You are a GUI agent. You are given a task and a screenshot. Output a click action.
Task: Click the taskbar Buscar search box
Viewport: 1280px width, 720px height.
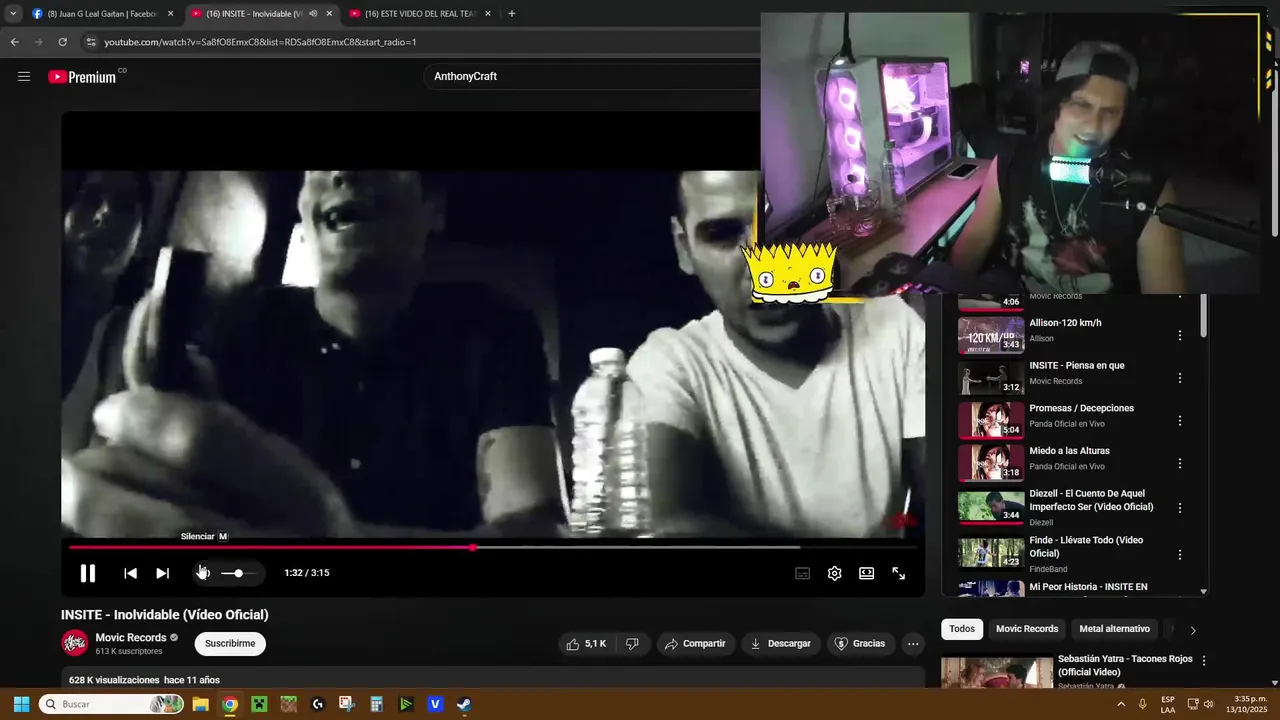[111, 704]
